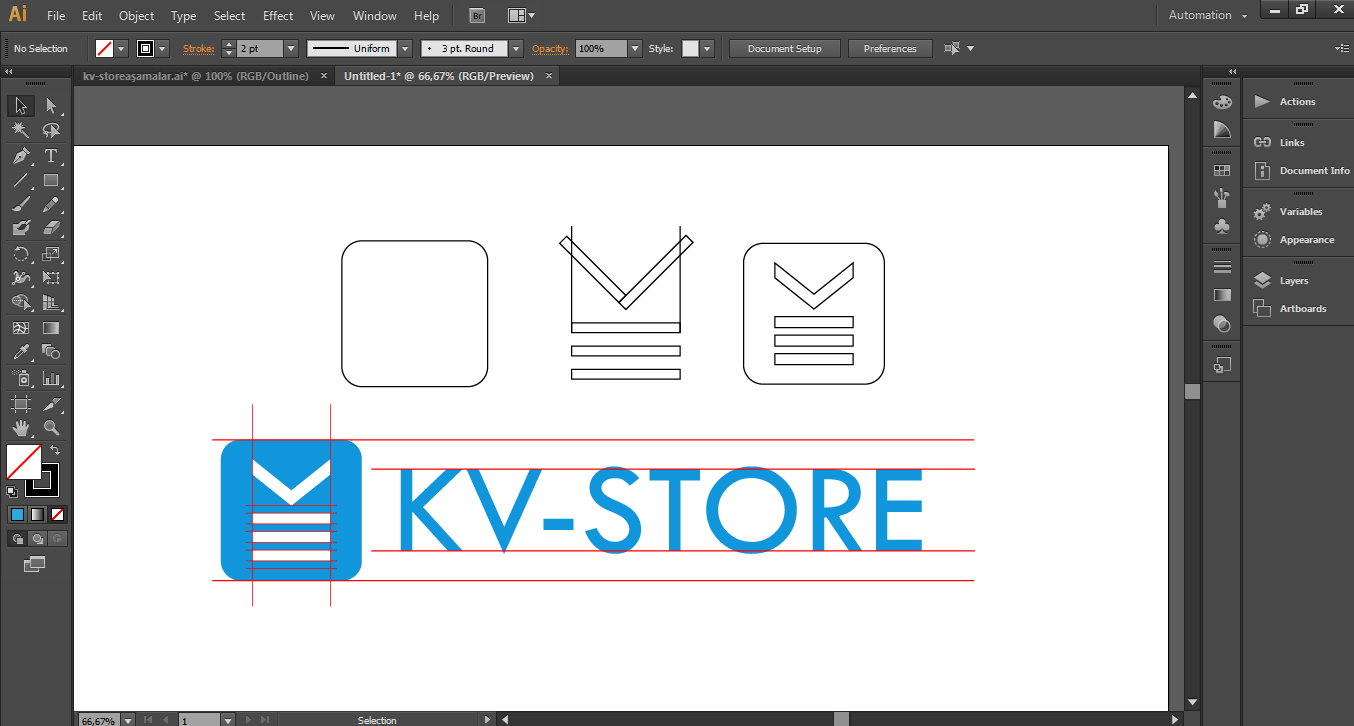Select the Scale tool

tap(51, 254)
